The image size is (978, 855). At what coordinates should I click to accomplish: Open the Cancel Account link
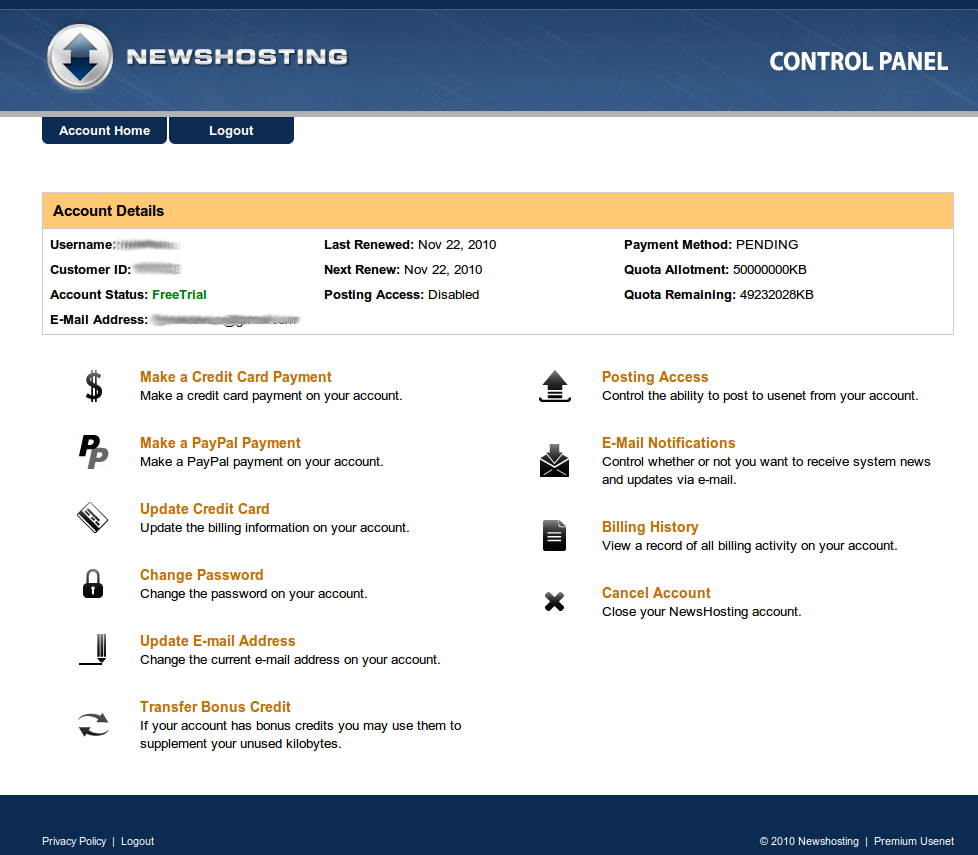point(656,593)
